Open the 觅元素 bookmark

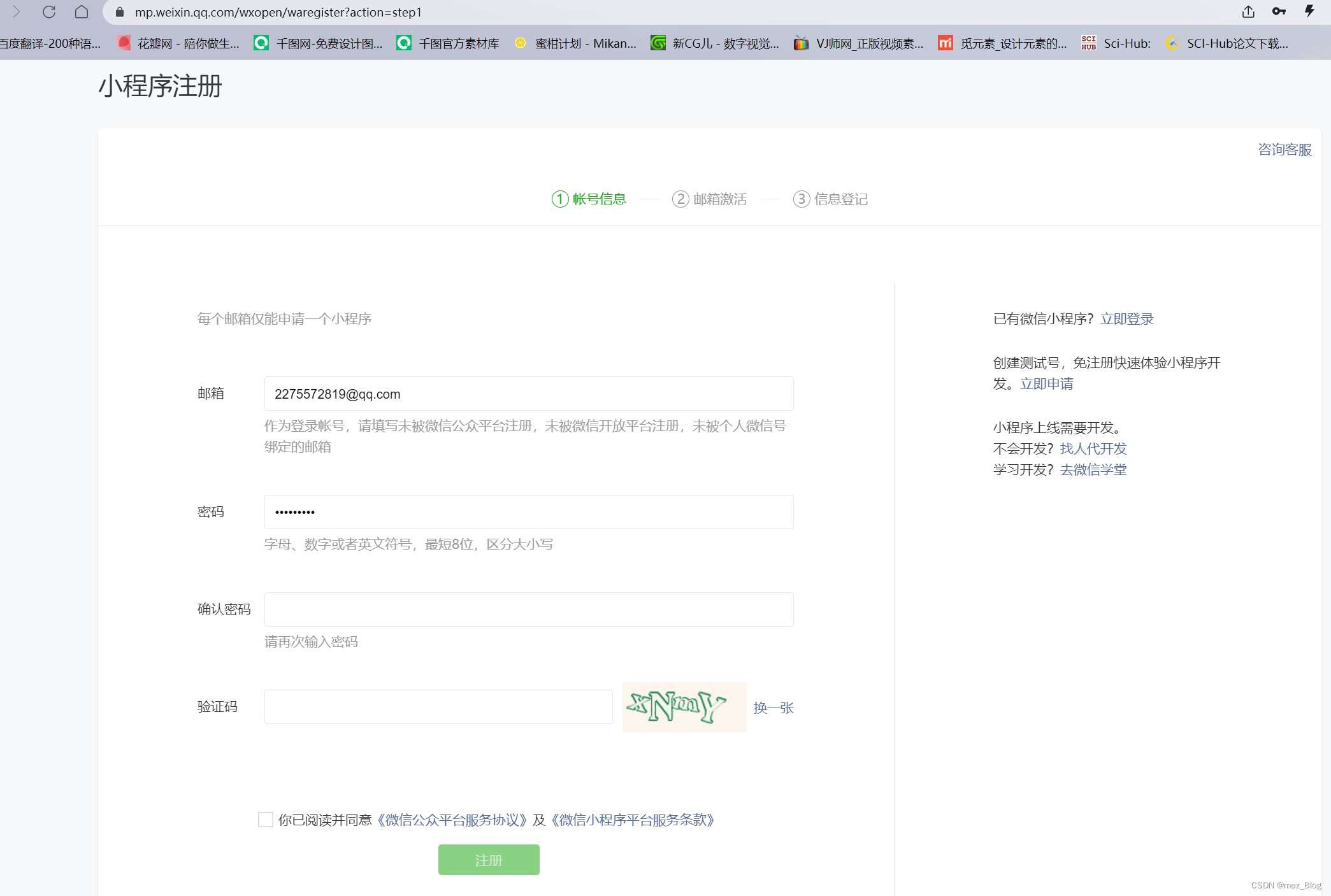1003,43
